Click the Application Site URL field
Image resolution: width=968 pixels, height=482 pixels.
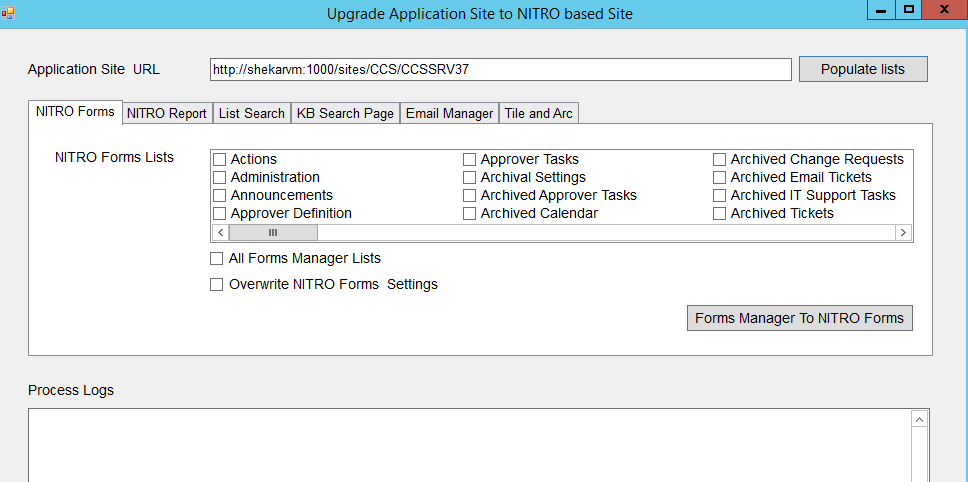pyautogui.click(x=500, y=69)
